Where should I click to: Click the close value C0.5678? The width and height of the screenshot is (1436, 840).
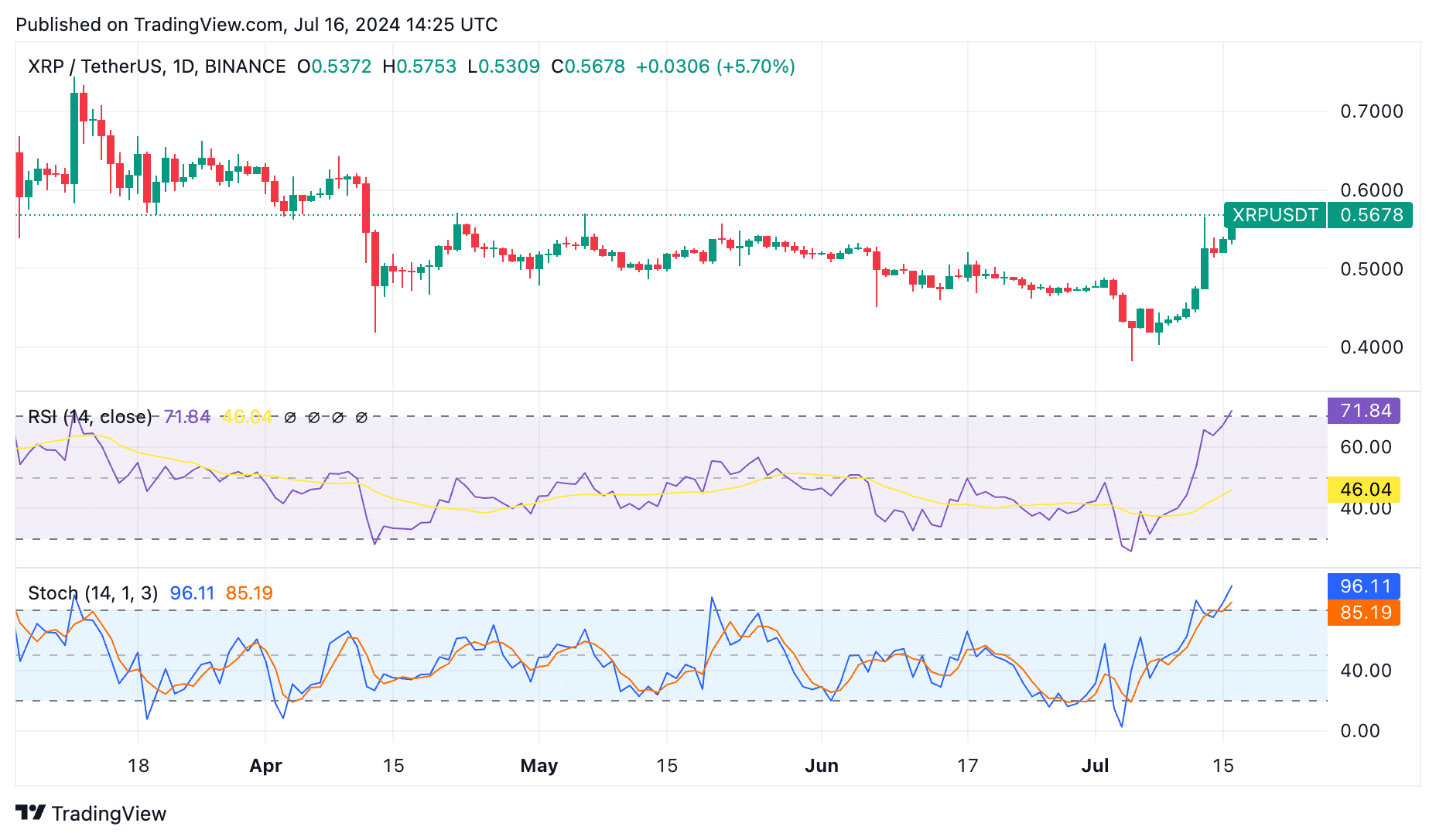588,67
